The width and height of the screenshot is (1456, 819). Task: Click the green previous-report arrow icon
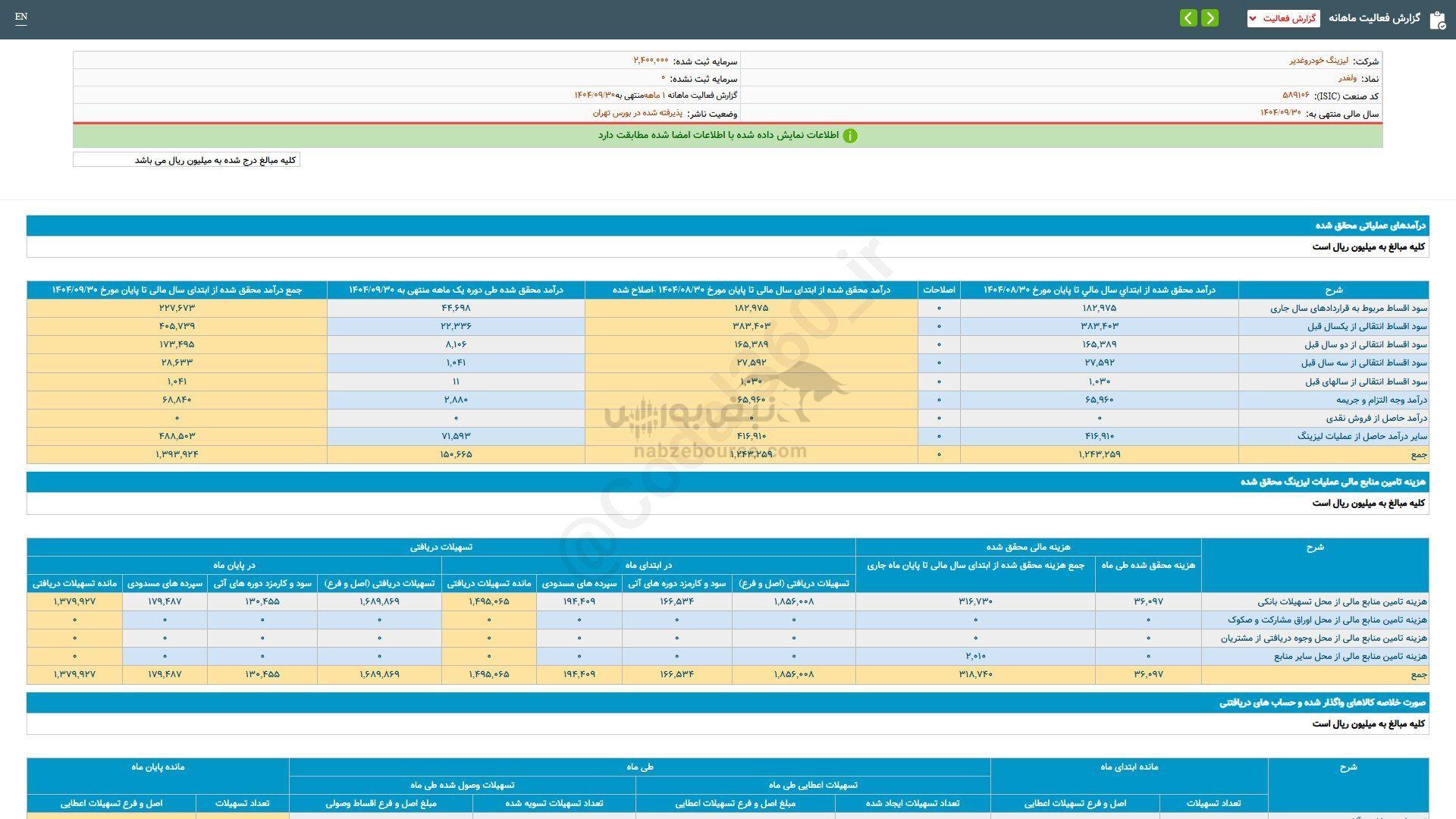pos(1188,18)
